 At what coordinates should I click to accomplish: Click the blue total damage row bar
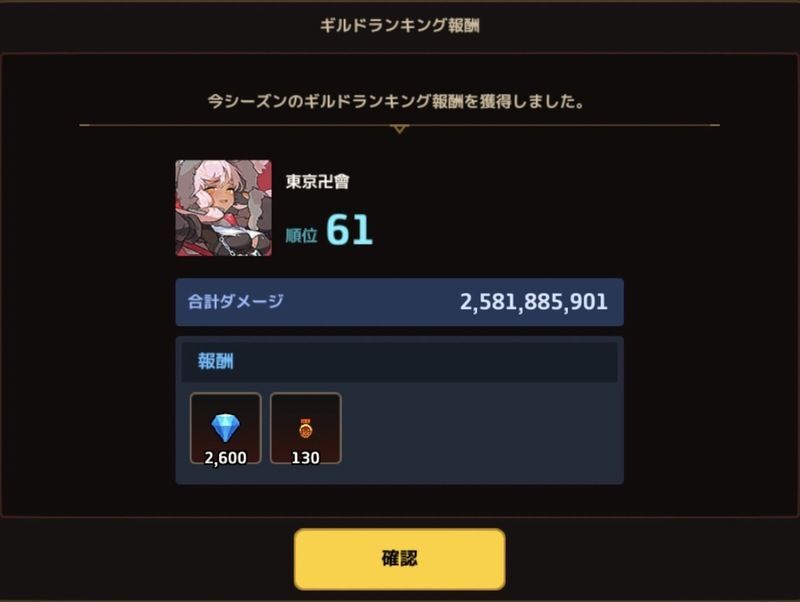pyautogui.click(x=399, y=302)
